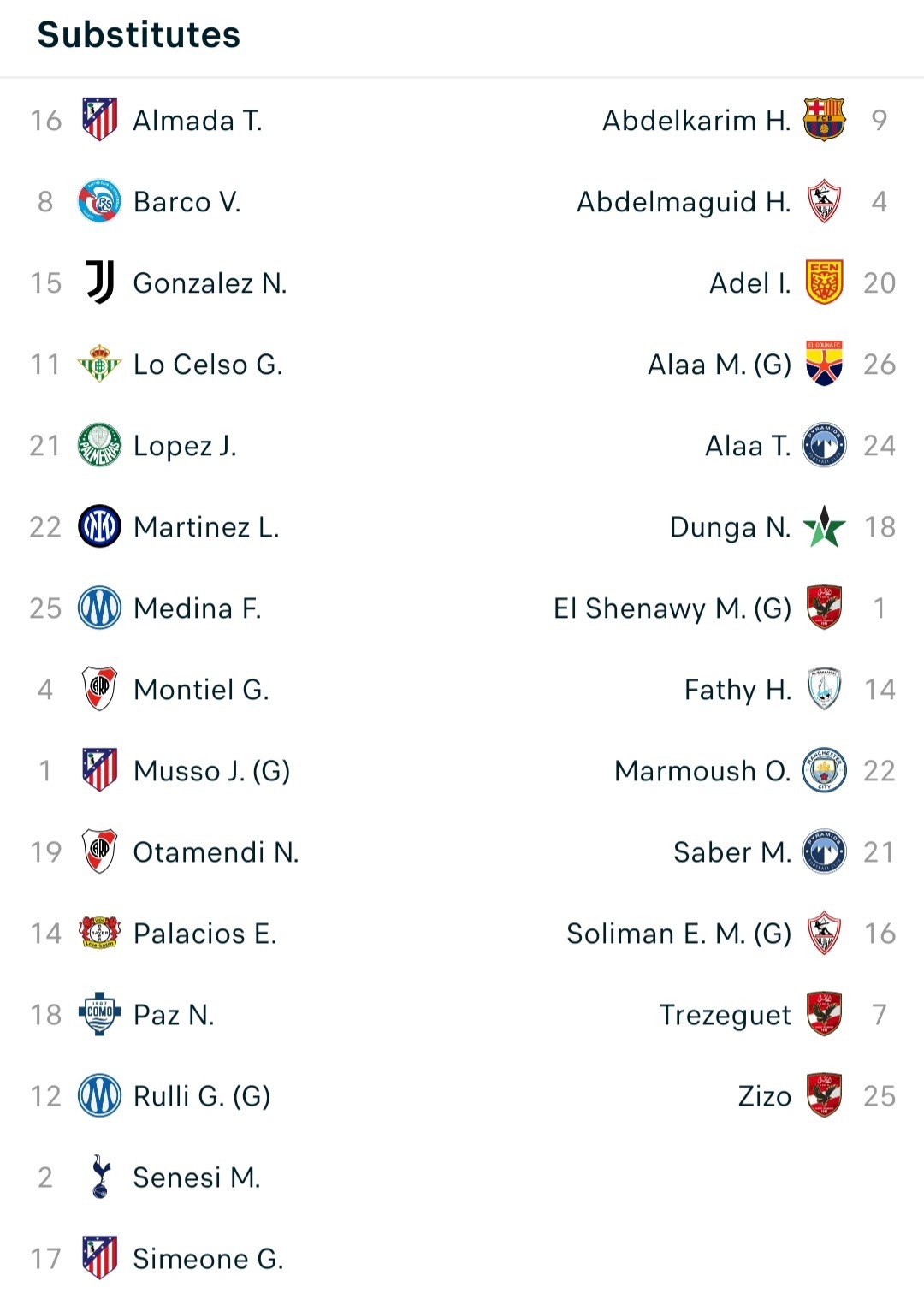Open Abdelmaguid H. player entry

[x=684, y=202]
